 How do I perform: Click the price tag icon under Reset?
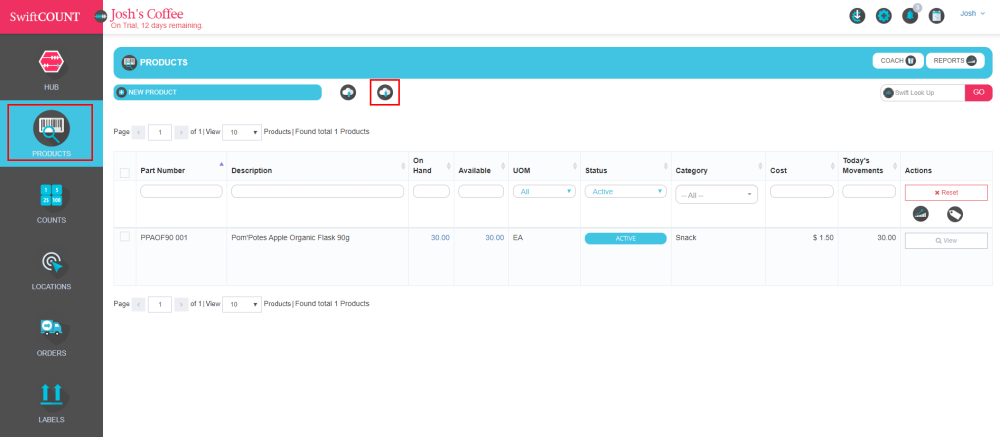[x=955, y=214]
